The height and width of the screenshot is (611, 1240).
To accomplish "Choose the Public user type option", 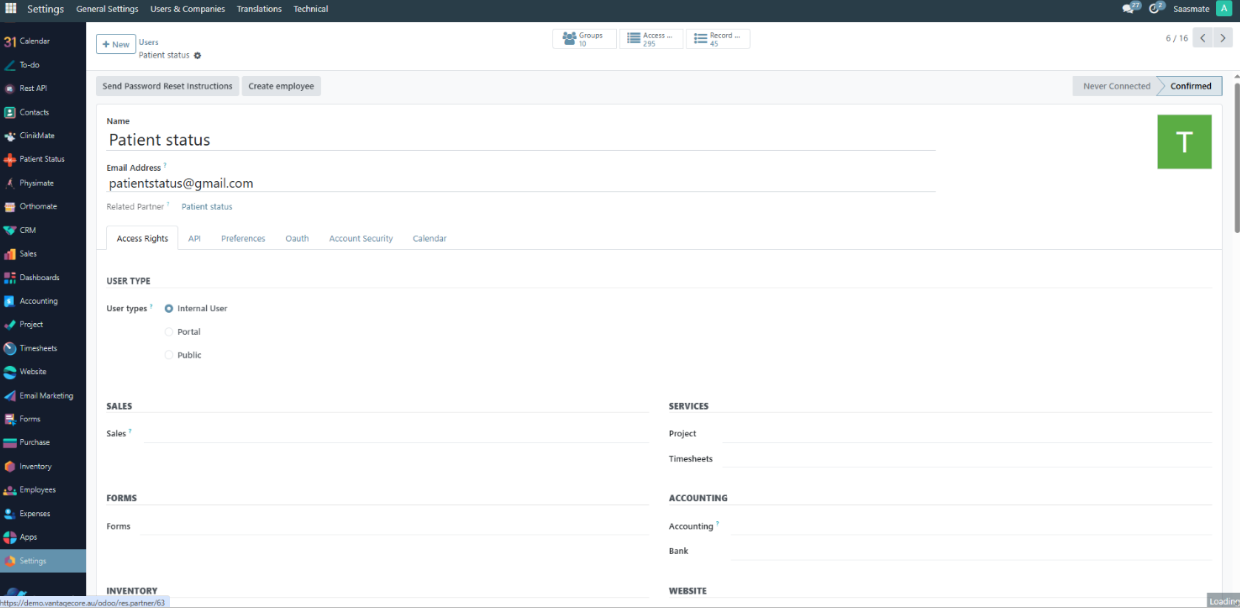I will tap(169, 356).
